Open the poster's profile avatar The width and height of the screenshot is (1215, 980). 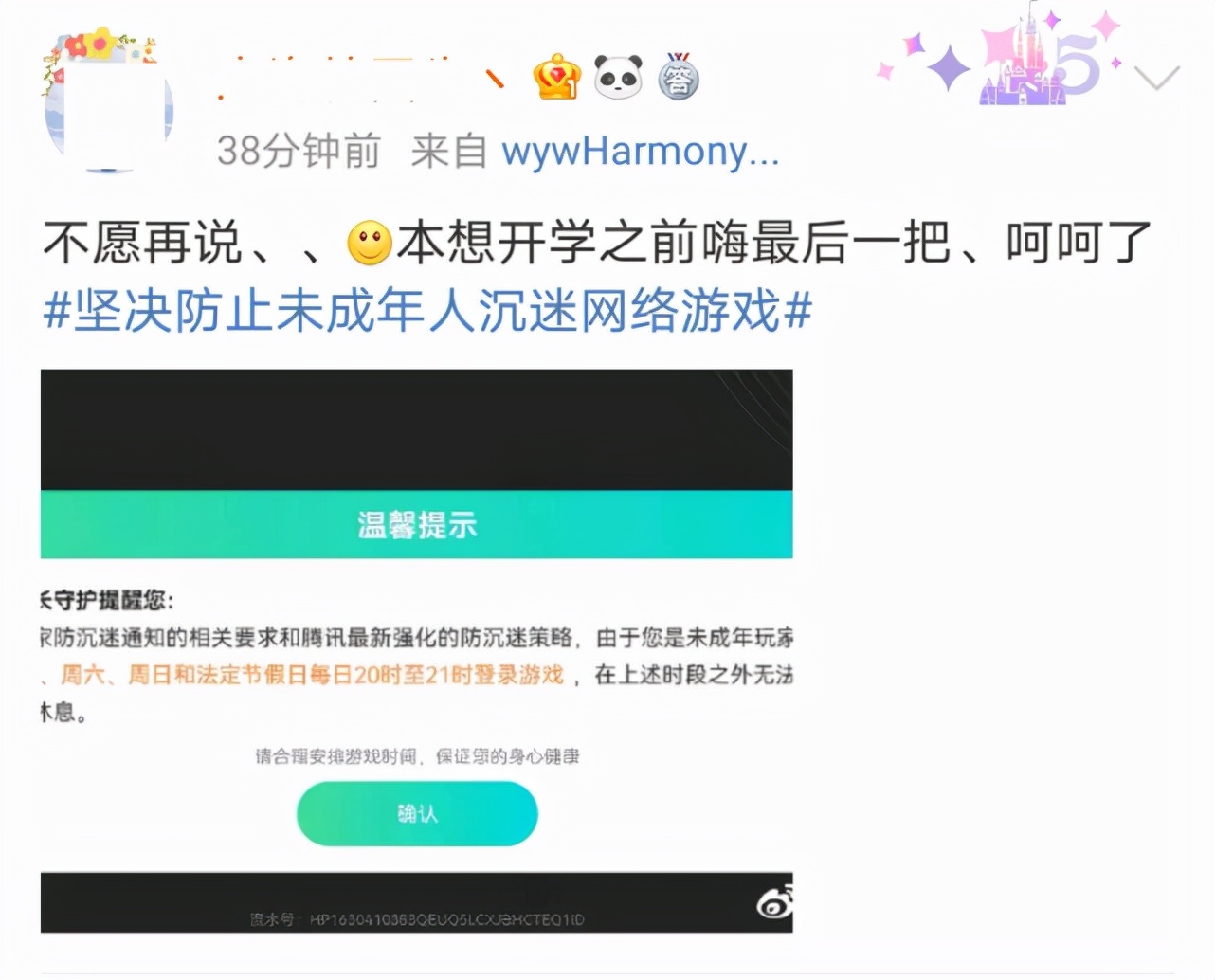(108, 107)
